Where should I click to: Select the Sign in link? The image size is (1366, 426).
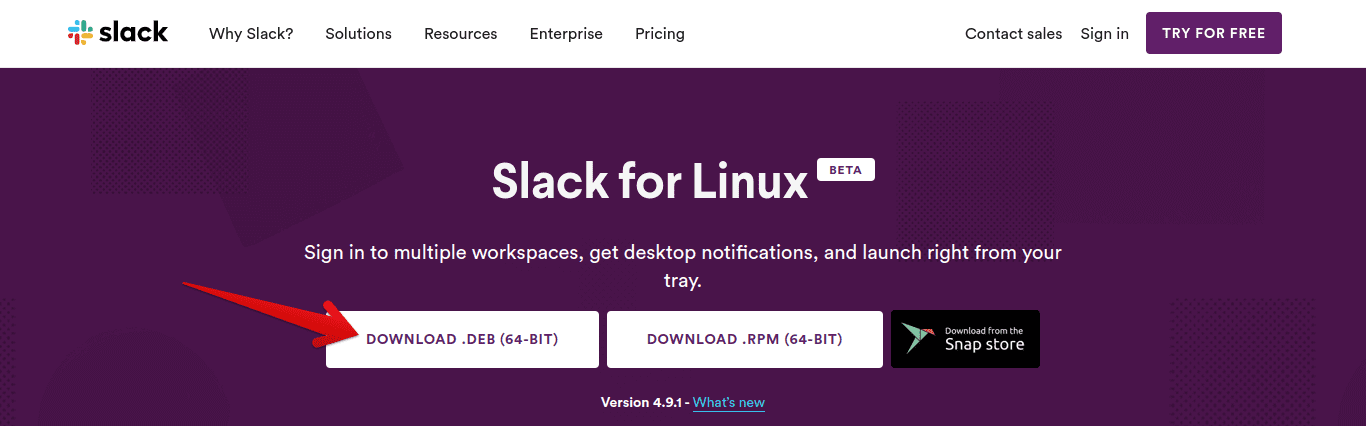pyautogui.click(x=1104, y=34)
